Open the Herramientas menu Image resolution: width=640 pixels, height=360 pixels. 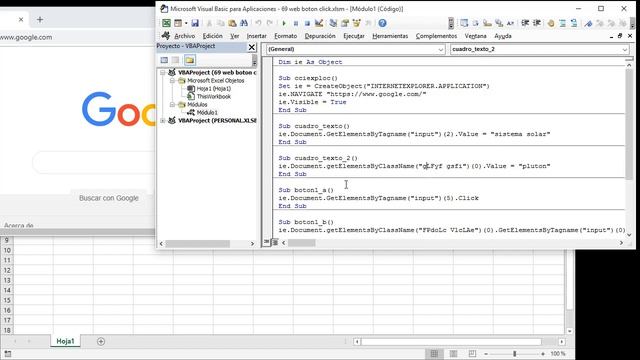(390, 36)
